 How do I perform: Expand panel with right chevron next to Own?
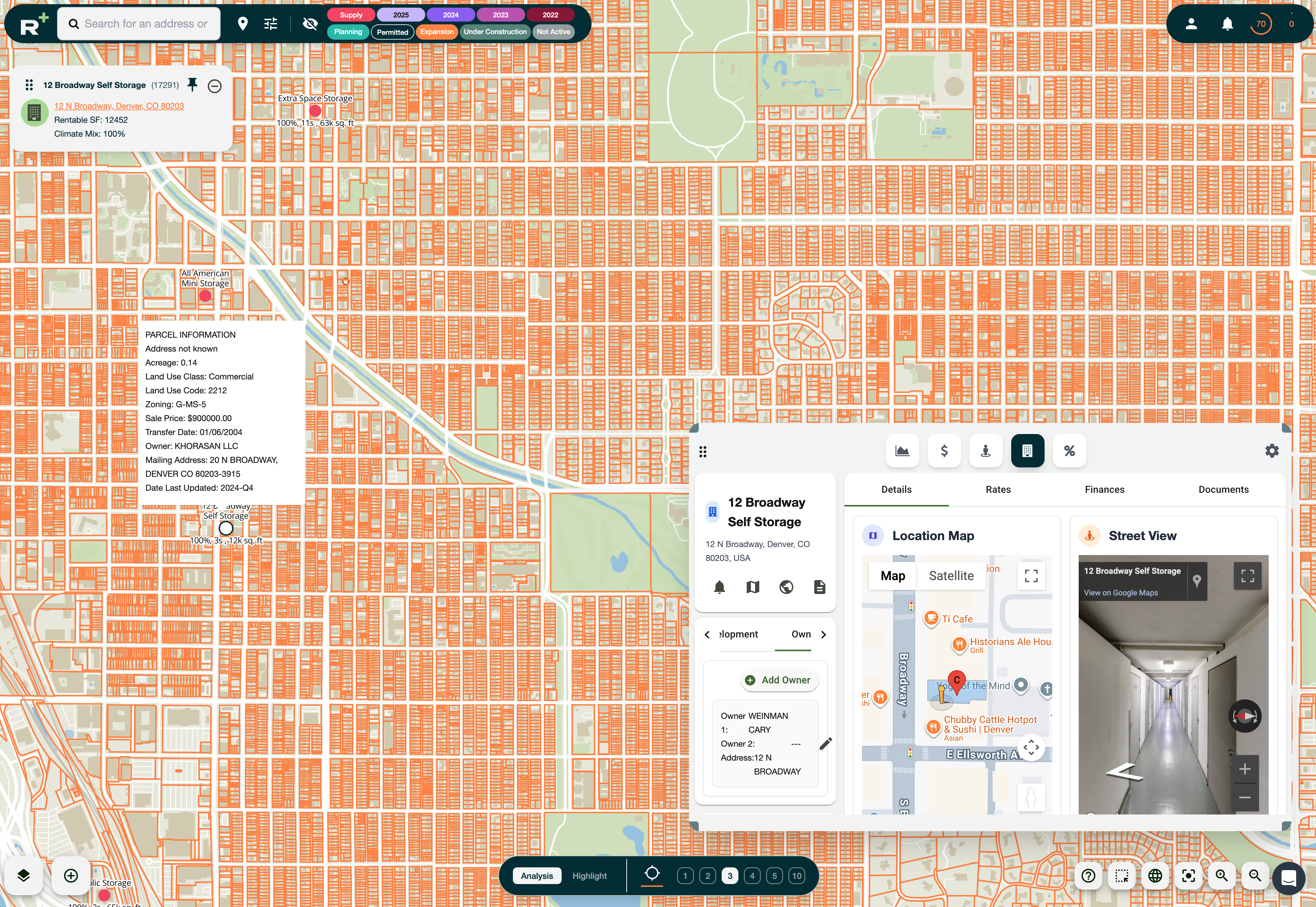[824, 634]
